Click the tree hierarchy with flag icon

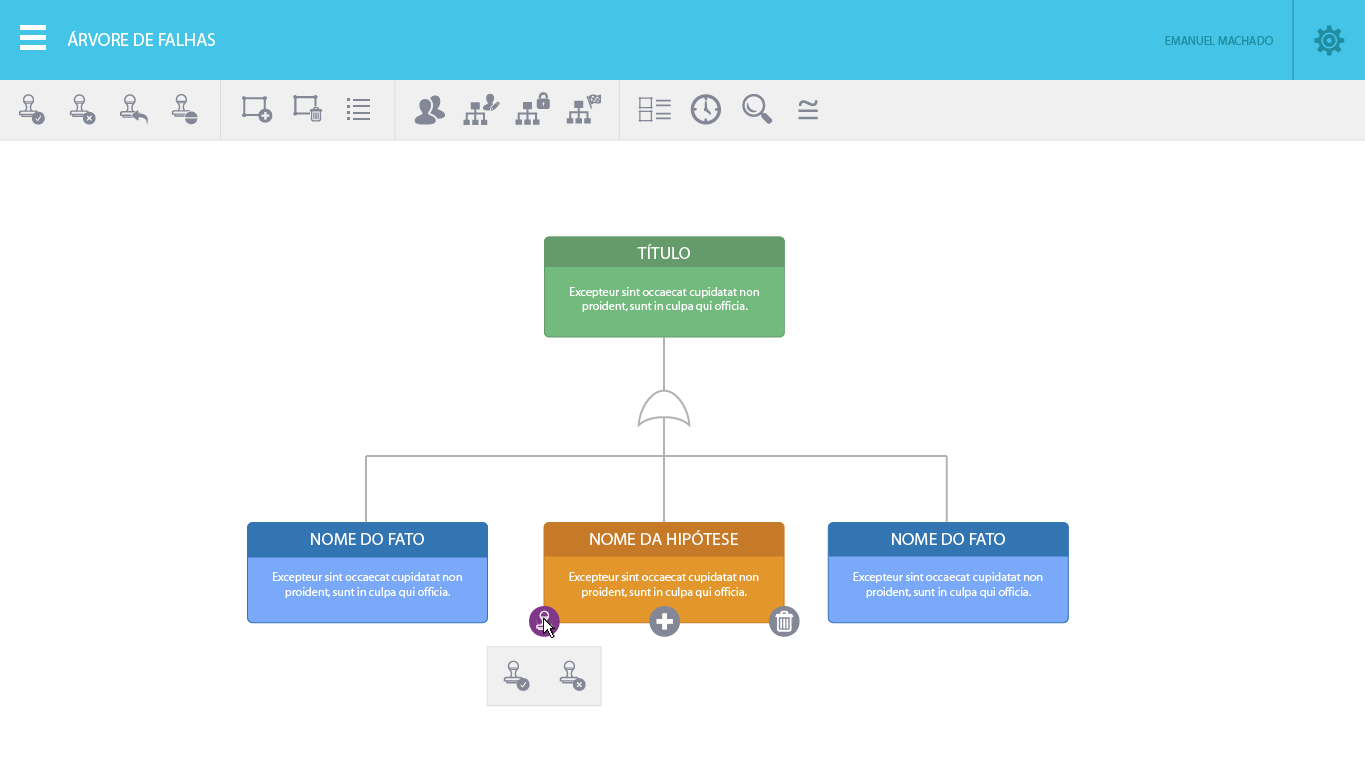tap(584, 109)
